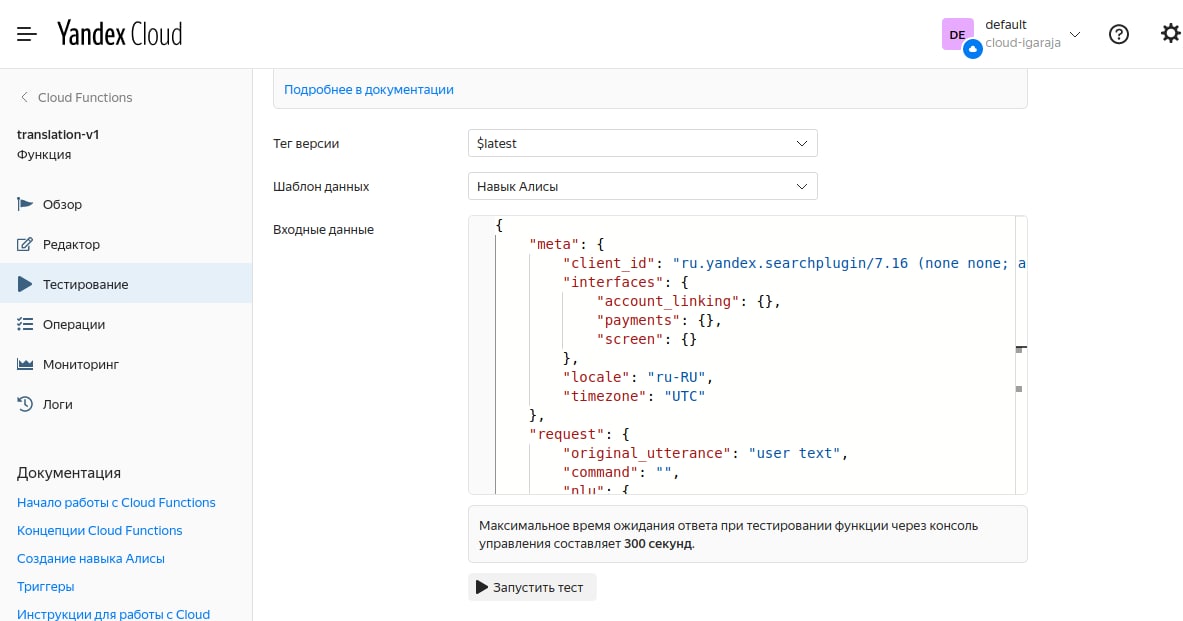Open the help question mark icon

click(1119, 34)
